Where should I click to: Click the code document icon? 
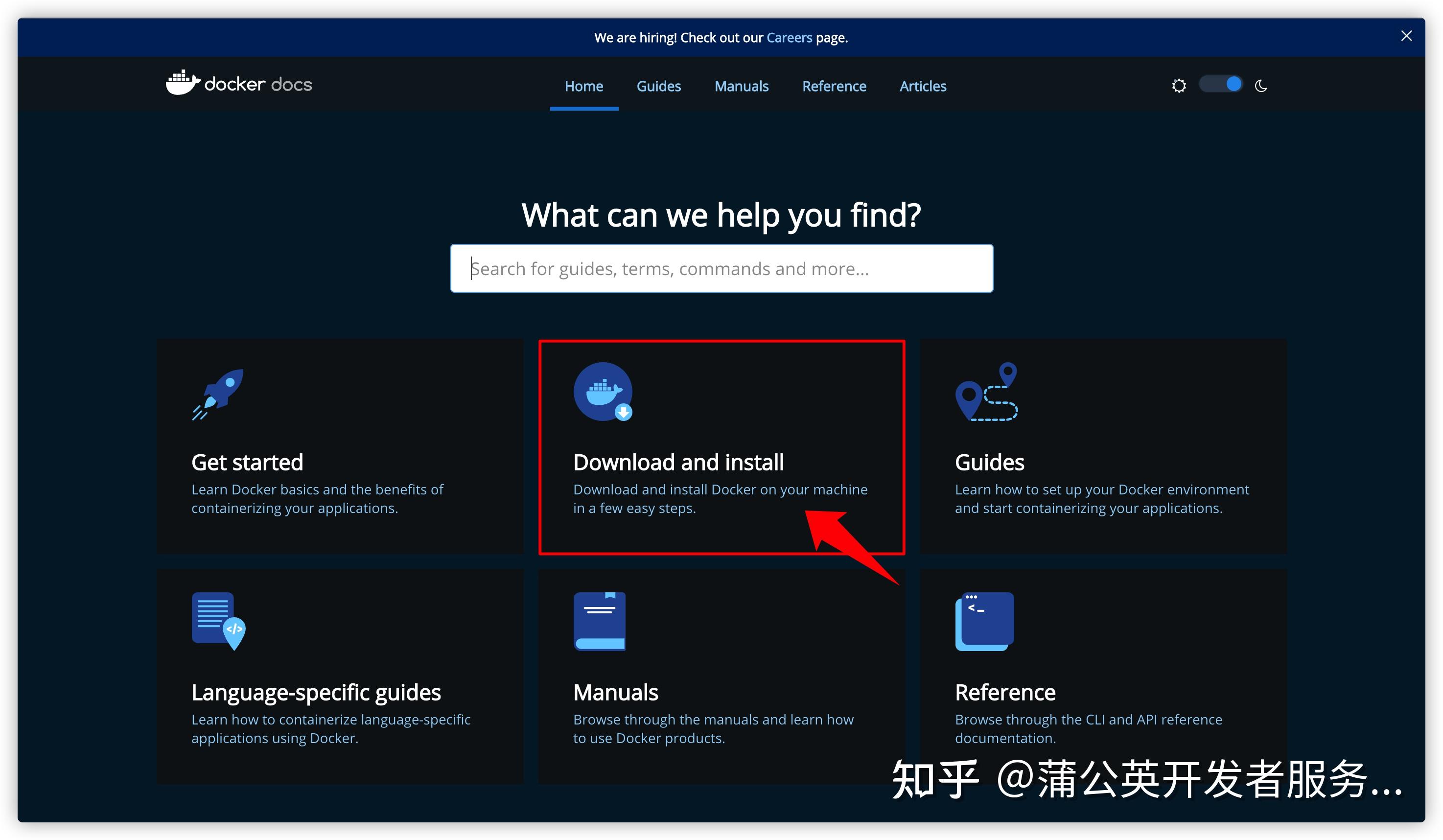(x=219, y=621)
